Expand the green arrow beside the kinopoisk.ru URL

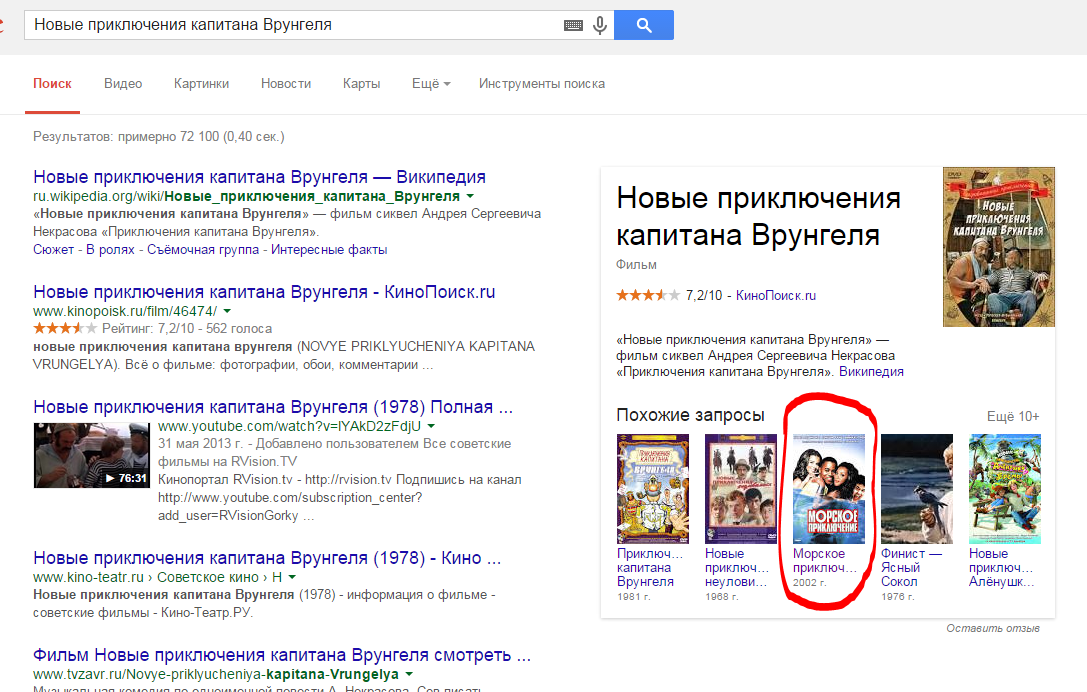point(241,312)
